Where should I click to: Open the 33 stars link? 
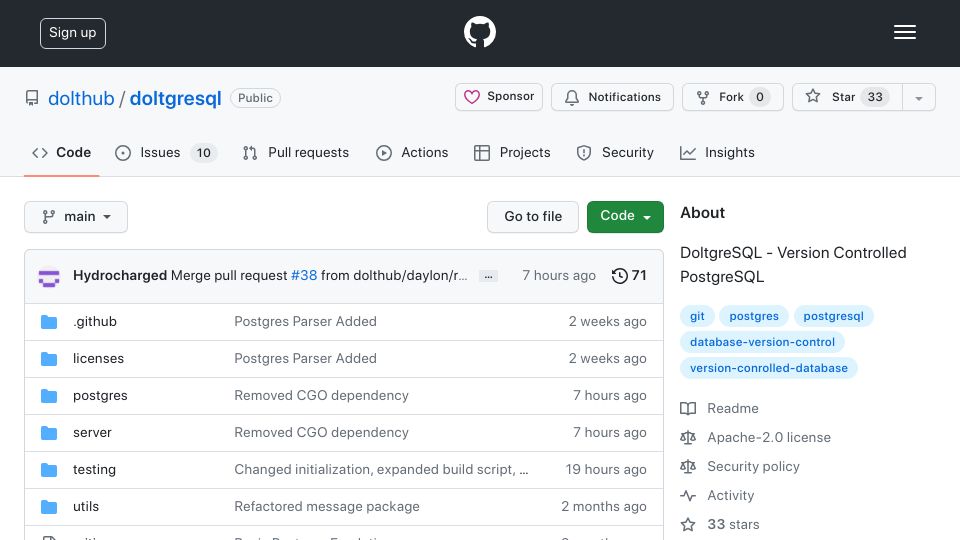click(x=733, y=525)
